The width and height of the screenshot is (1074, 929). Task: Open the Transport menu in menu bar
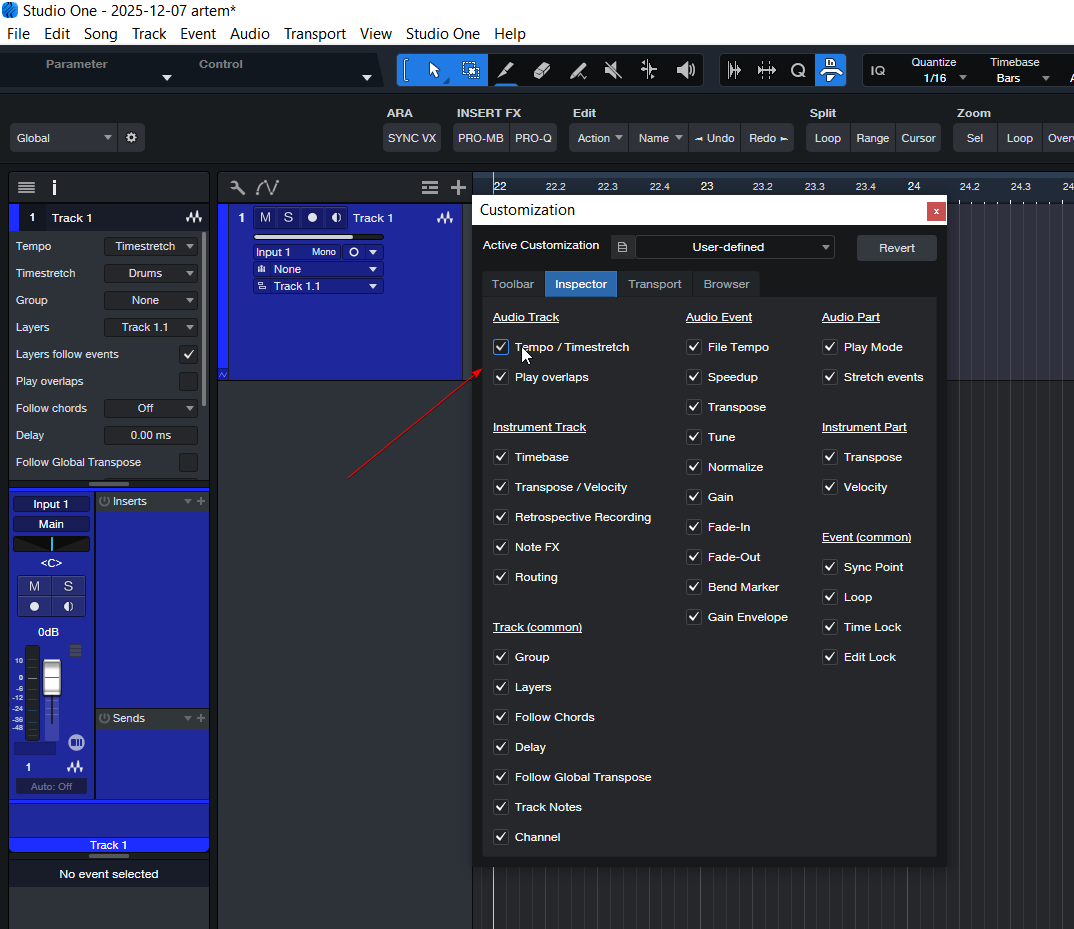(x=314, y=34)
